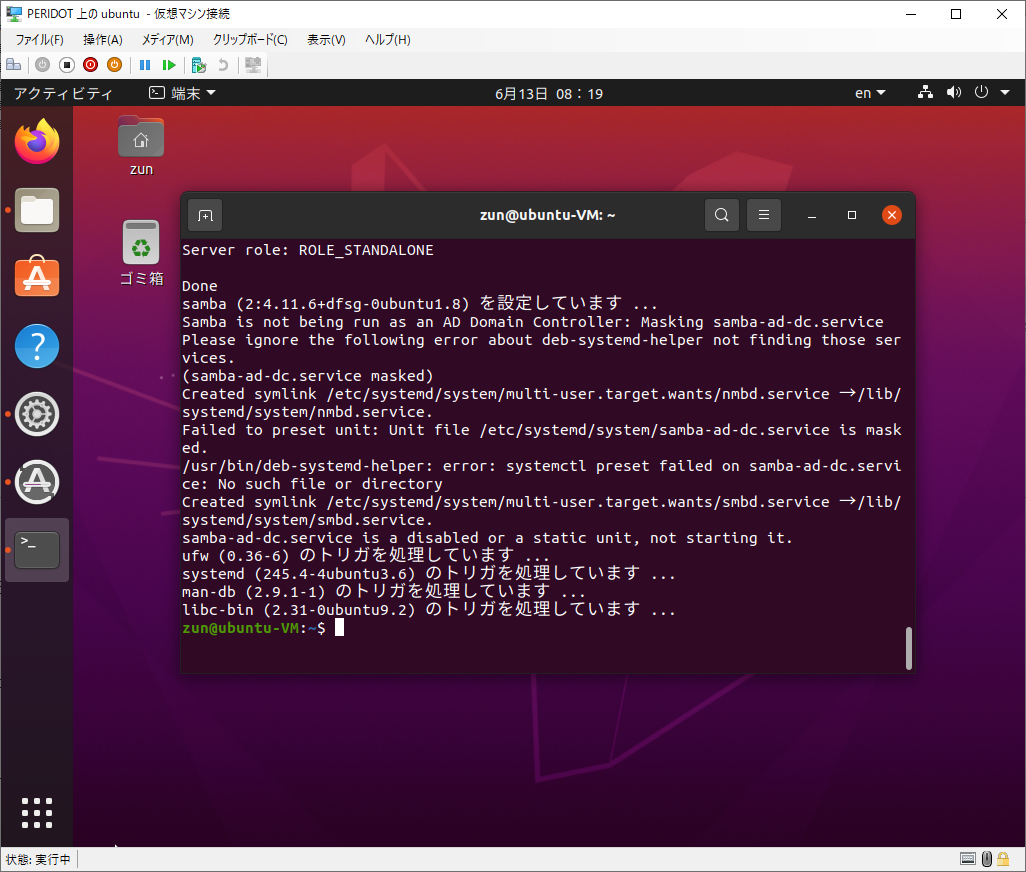Click "Server role: ROLE_STANDALONE" line

click(x=308, y=251)
